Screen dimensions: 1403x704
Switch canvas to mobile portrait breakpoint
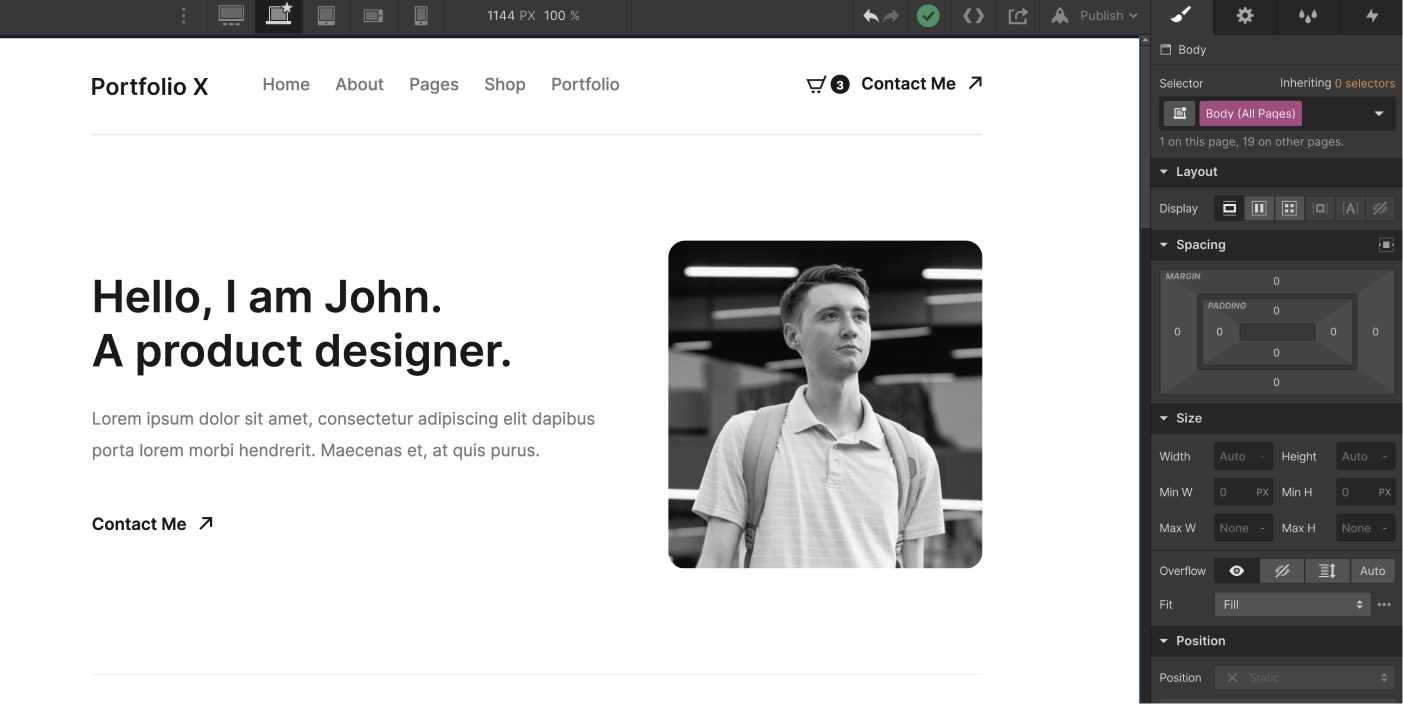[x=420, y=16]
